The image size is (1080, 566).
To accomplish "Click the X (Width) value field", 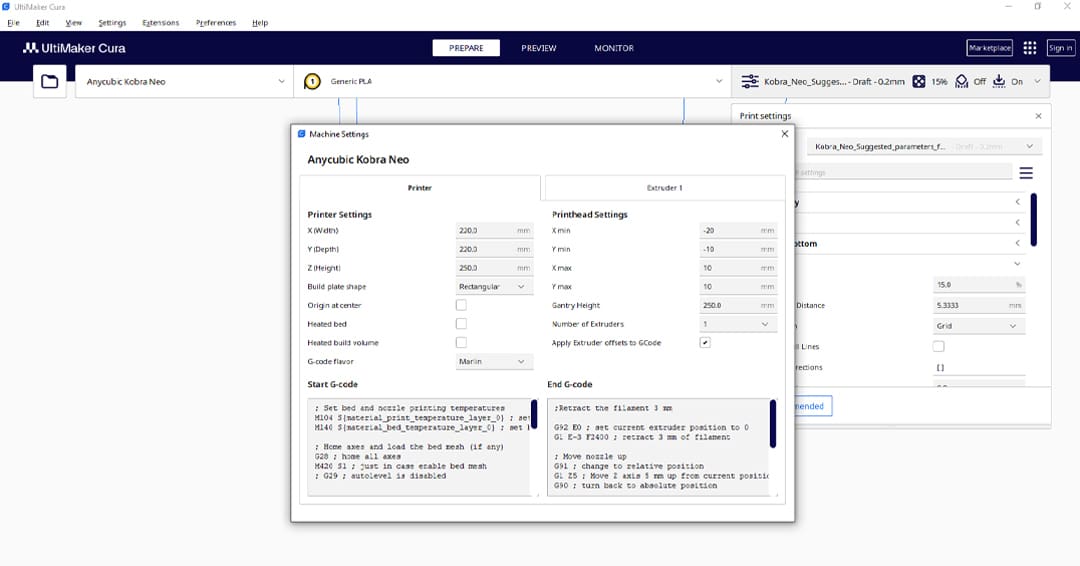I will [494, 231].
